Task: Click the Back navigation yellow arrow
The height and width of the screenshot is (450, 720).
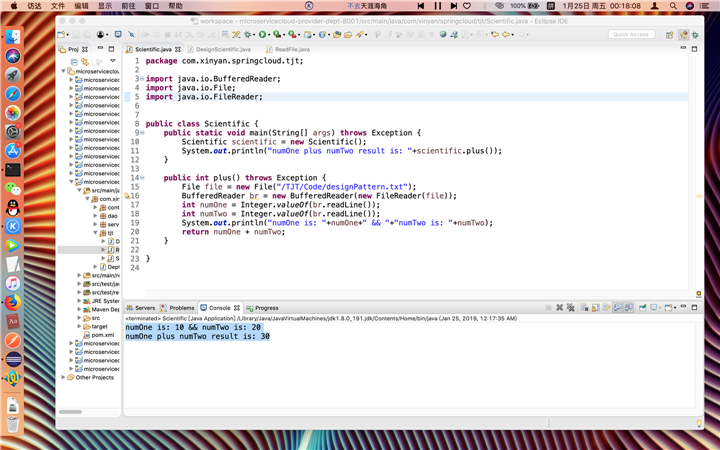Action: pos(506,34)
